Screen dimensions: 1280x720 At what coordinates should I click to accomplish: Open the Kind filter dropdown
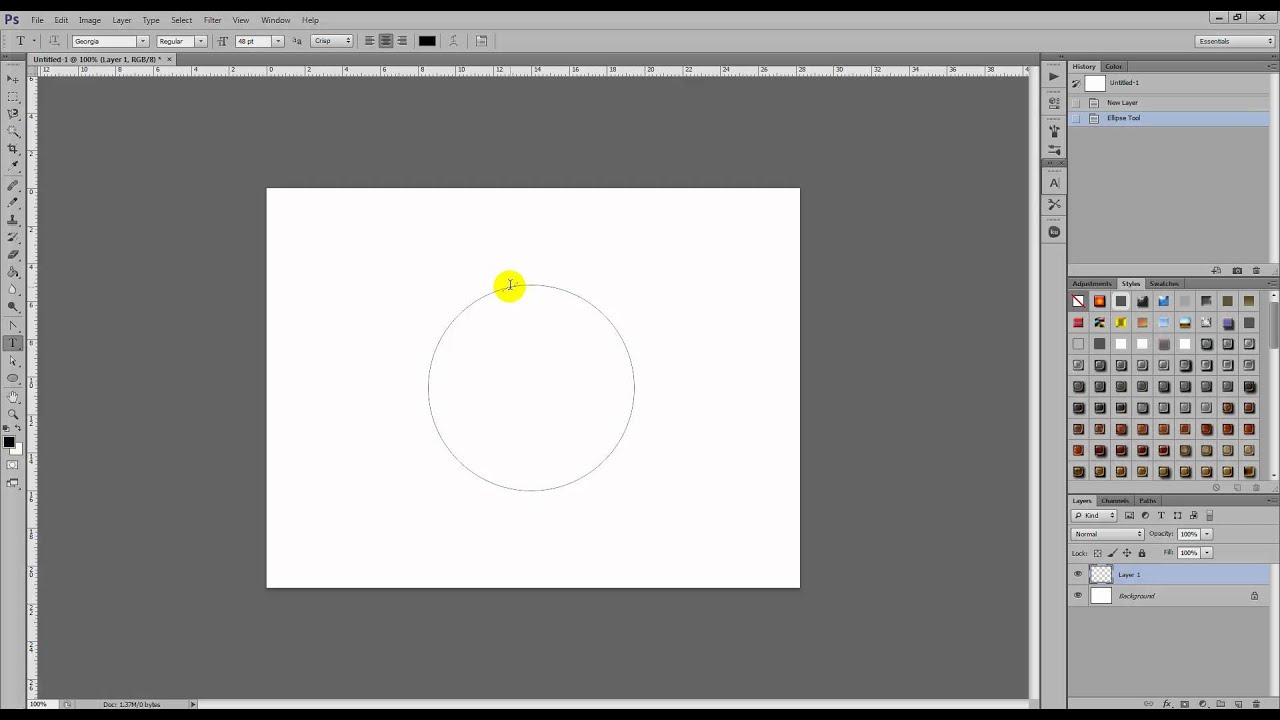(1094, 515)
